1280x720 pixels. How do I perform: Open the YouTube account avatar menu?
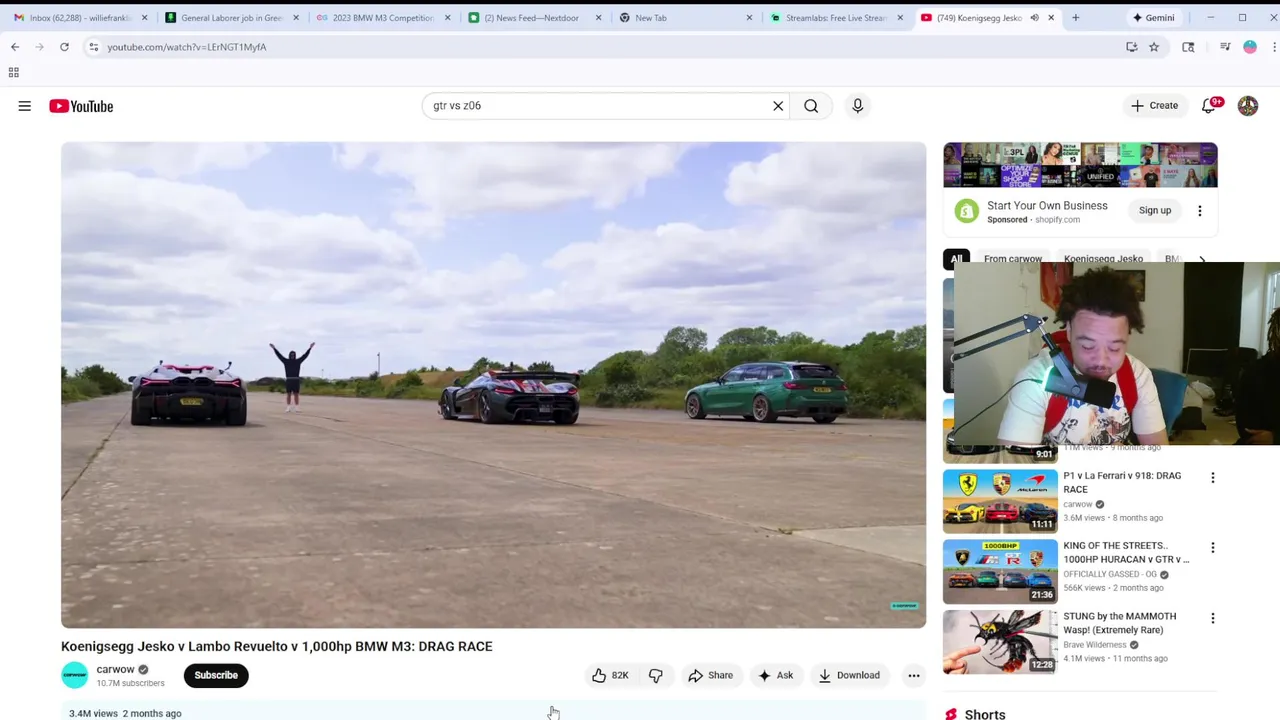(1248, 106)
